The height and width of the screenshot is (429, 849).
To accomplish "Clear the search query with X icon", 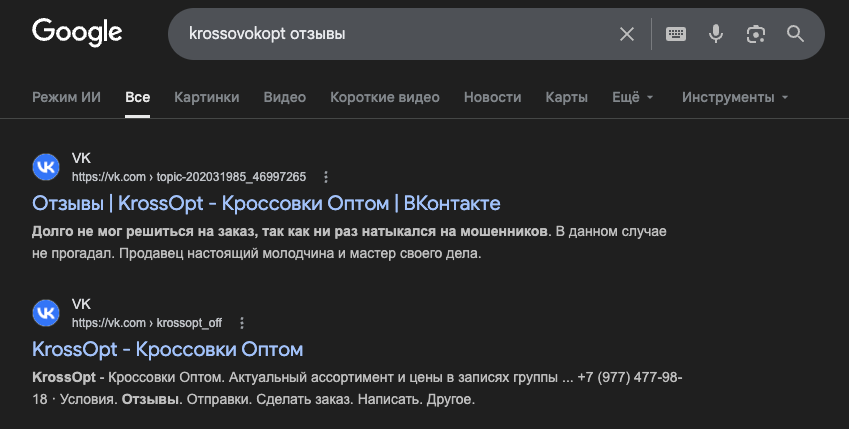I will pos(627,34).
